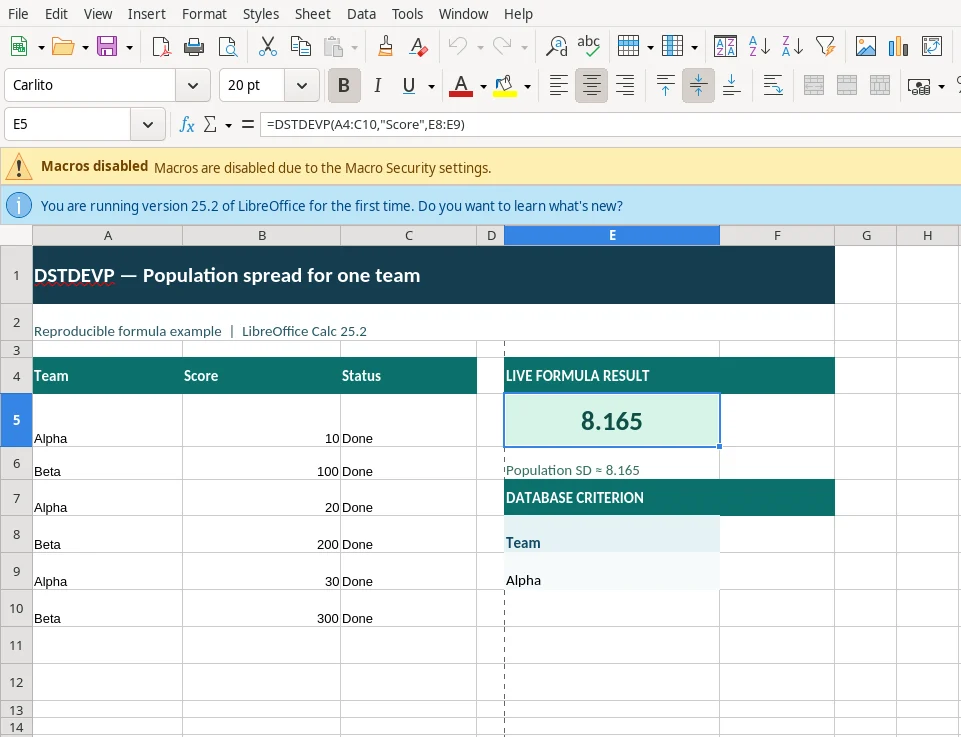This screenshot has height=737, width=961.
Task: Toggle Italic formatting
Action: coord(378,85)
